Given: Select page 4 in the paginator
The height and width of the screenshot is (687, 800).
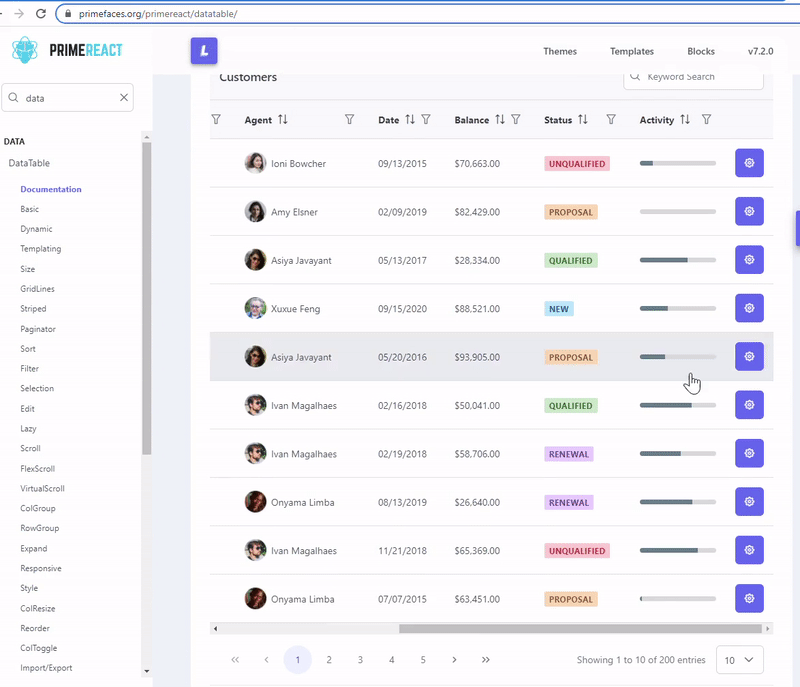Looking at the screenshot, I should tap(392, 660).
